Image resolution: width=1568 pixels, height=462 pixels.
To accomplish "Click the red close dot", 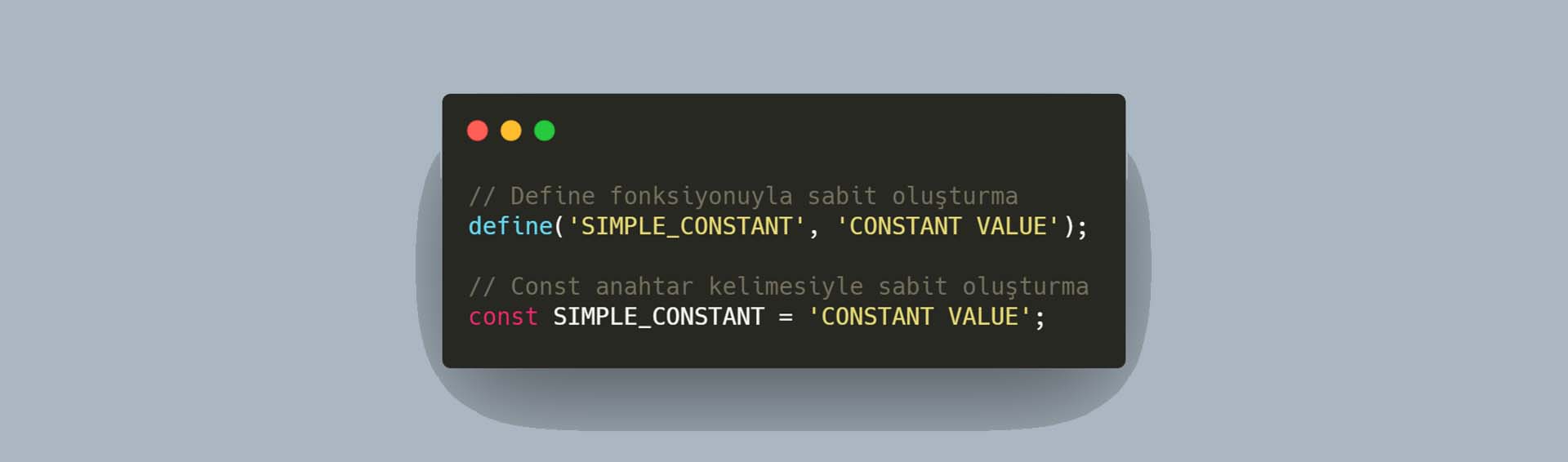I will click(478, 131).
